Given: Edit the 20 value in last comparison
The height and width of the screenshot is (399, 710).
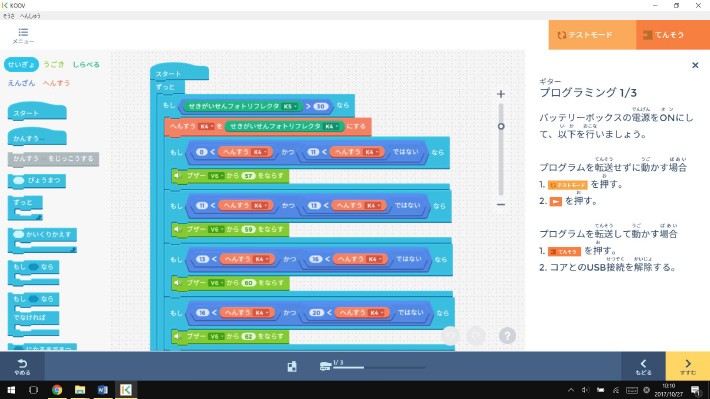Looking at the screenshot, I should point(316,313).
